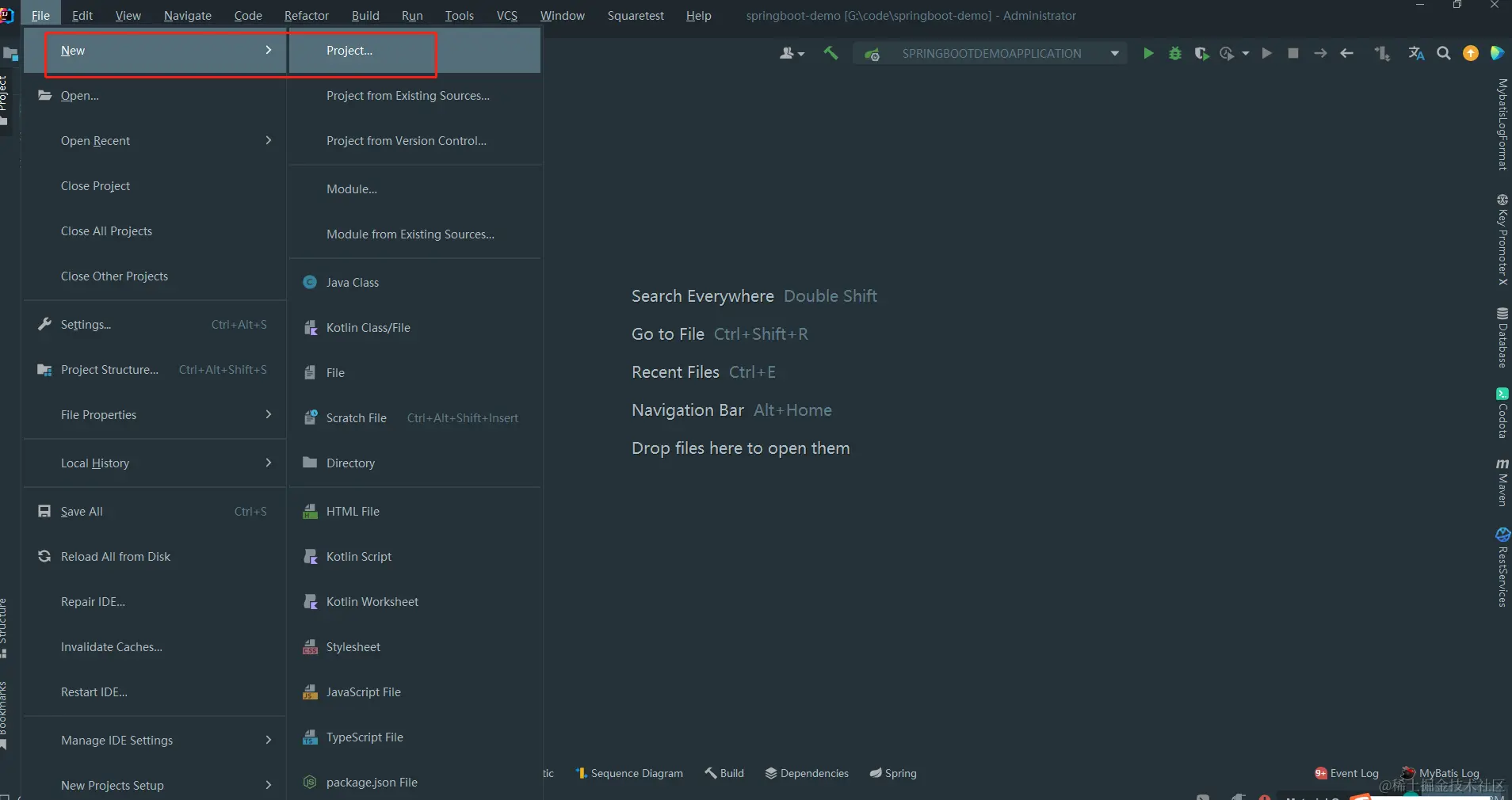1512x800 pixels.
Task: Create a new Stylesheet
Action: [415, 647]
